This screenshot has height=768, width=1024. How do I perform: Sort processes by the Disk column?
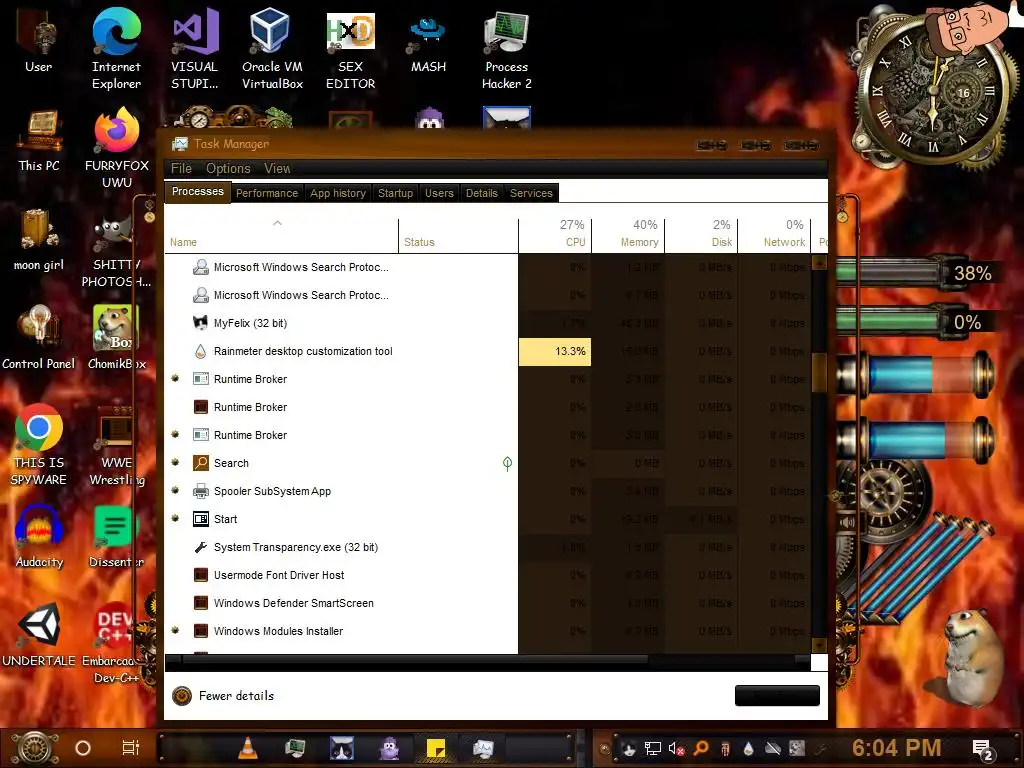pyautogui.click(x=701, y=234)
